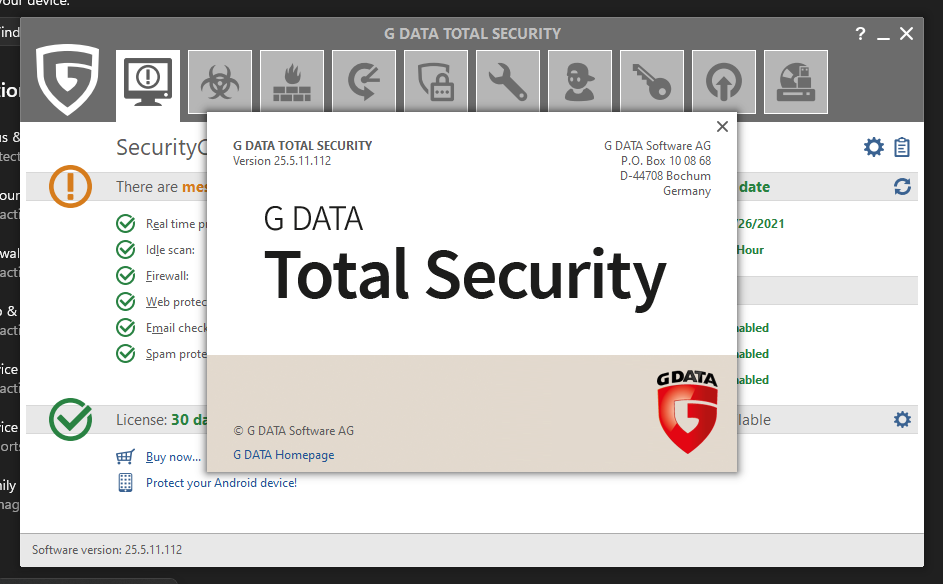Open SecurityCenter settings gear icon

pyautogui.click(x=874, y=147)
